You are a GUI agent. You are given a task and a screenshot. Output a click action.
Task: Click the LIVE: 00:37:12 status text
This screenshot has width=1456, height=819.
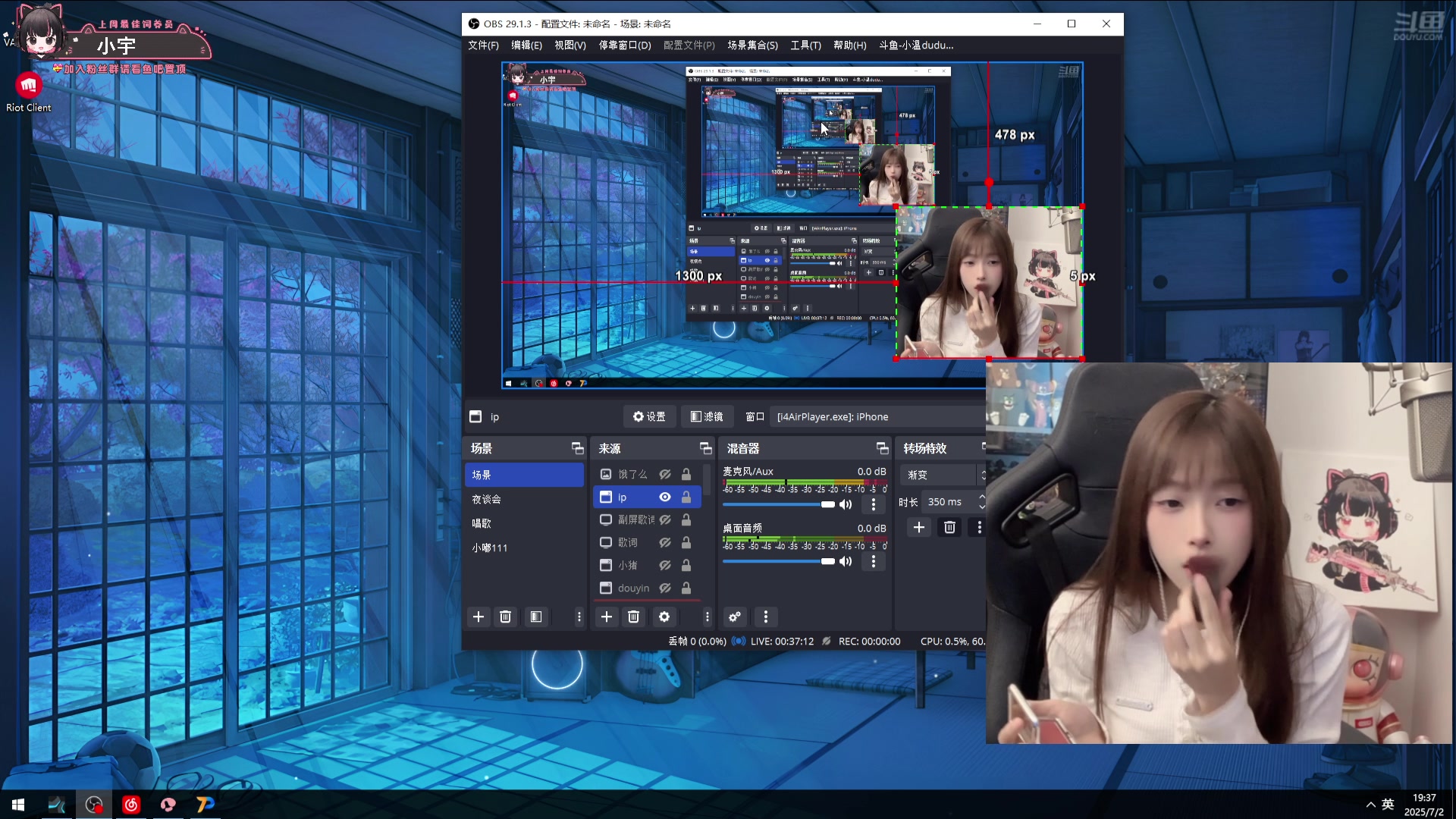tap(782, 641)
